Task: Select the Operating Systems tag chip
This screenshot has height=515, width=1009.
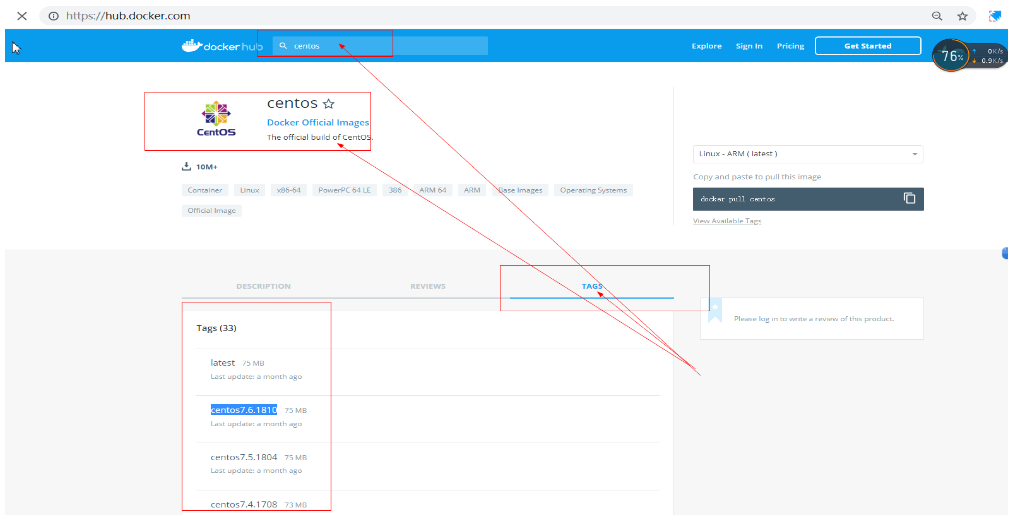Action: [x=593, y=191]
